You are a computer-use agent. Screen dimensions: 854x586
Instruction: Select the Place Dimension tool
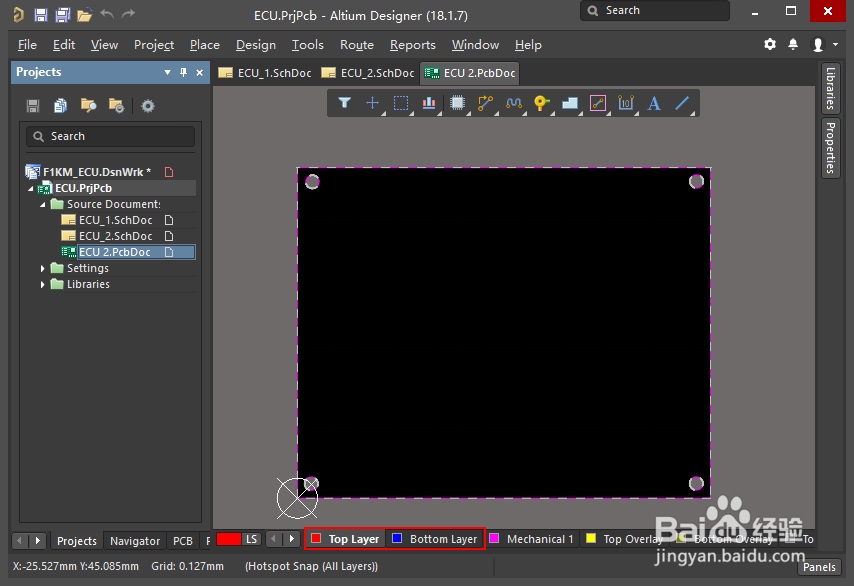(626, 103)
